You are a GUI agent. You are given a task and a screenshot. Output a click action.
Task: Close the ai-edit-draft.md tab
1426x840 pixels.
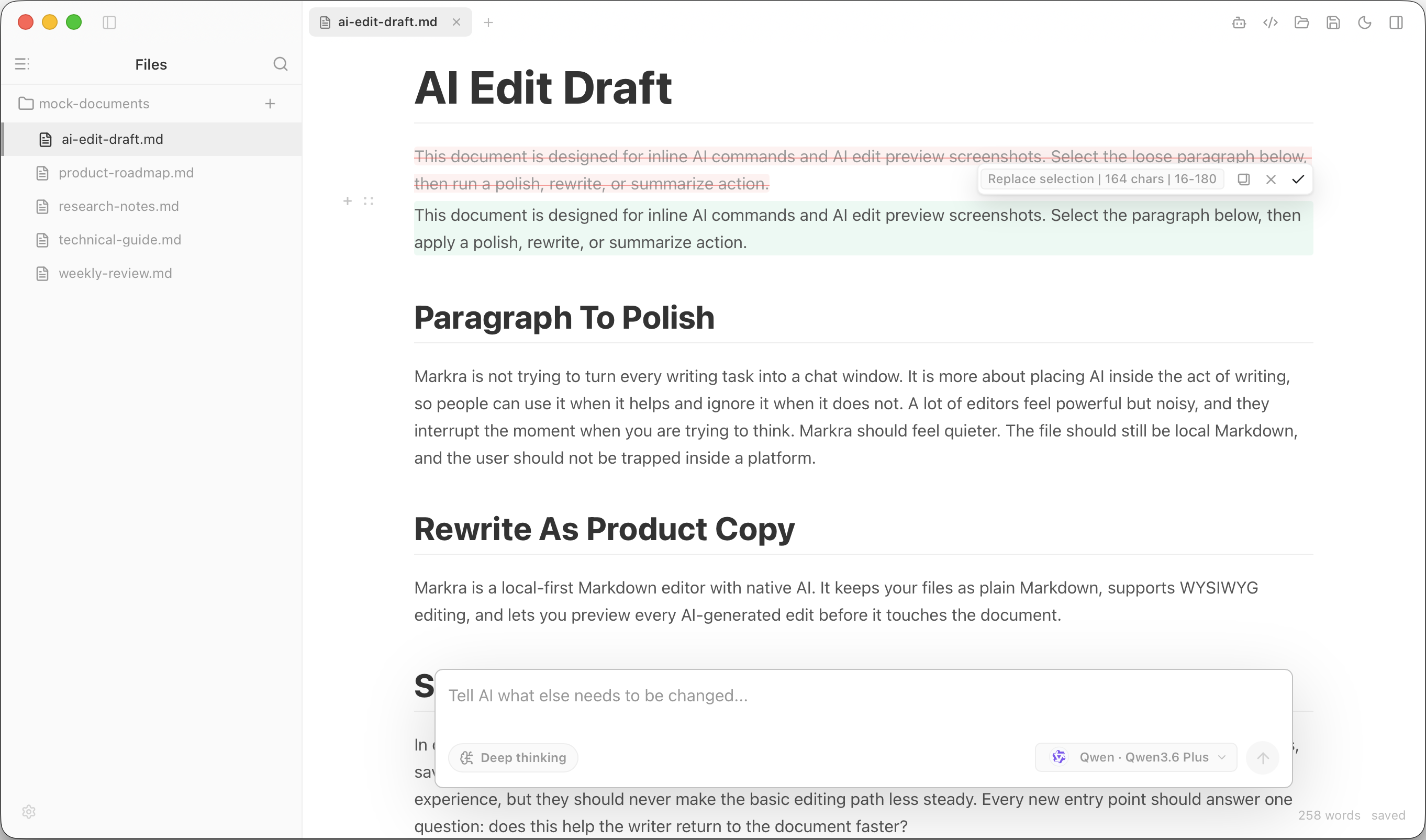click(x=456, y=22)
